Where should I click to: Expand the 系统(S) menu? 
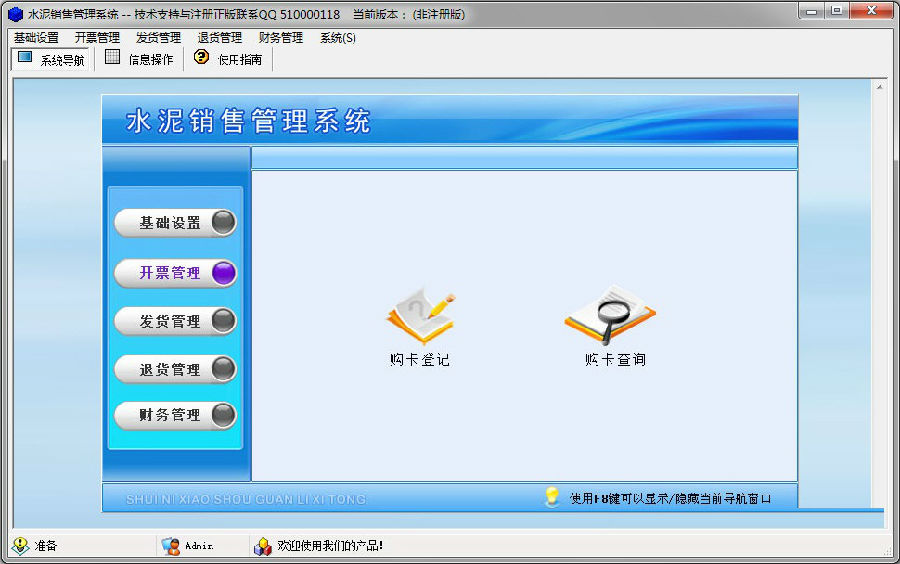point(337,38)
